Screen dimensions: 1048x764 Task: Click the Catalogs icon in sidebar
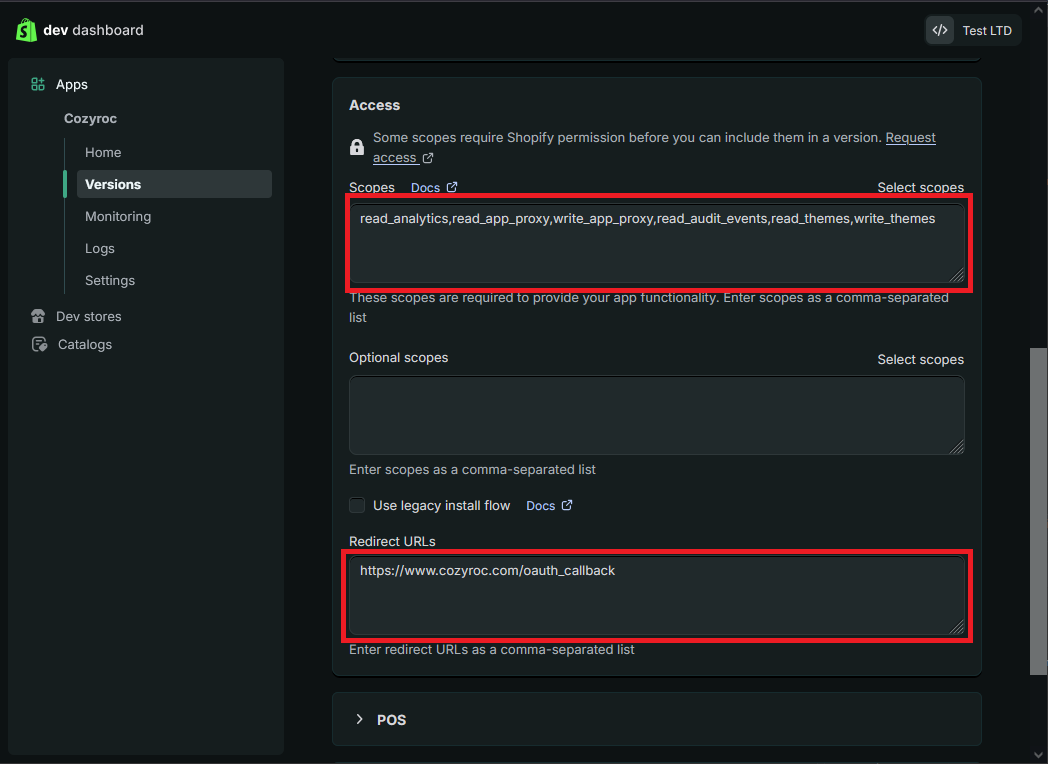[39, 345]
